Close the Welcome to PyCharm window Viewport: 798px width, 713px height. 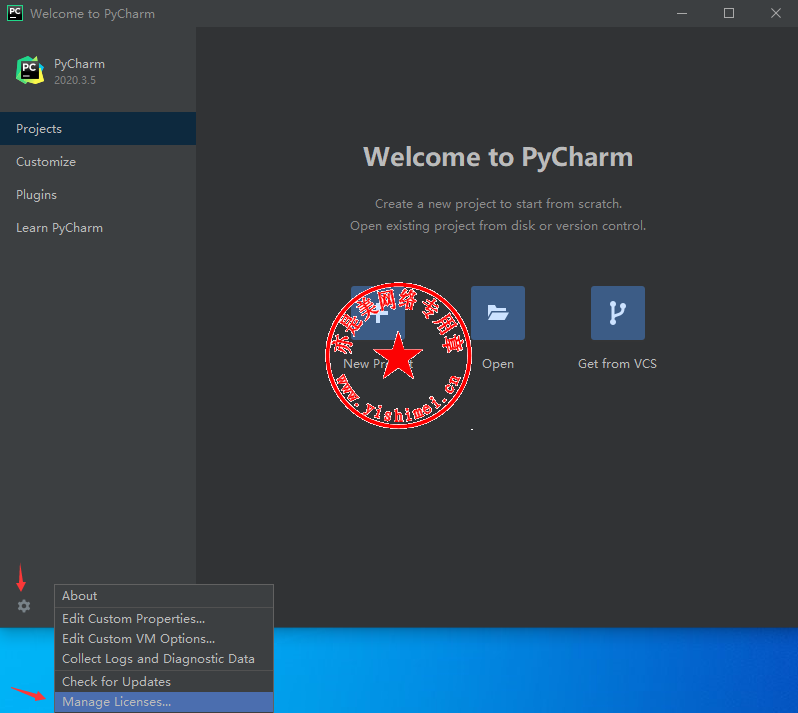tap(776, 13)
